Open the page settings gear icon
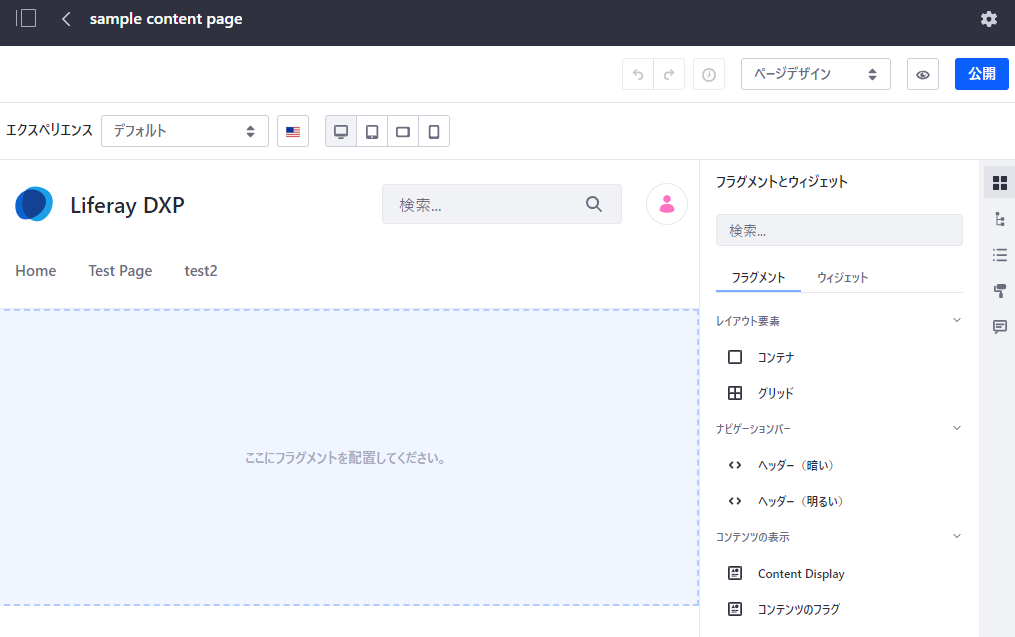The image size is (1015, 637). point(988,19)
